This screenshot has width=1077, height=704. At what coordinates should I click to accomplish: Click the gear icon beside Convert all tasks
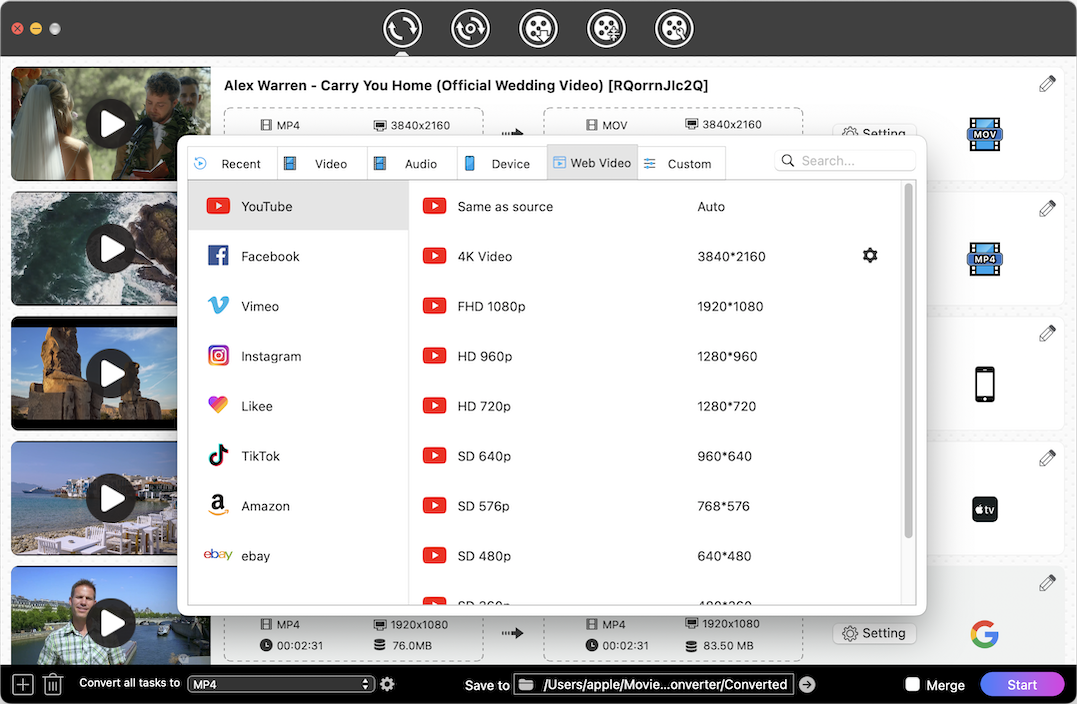tap(387, 685)
